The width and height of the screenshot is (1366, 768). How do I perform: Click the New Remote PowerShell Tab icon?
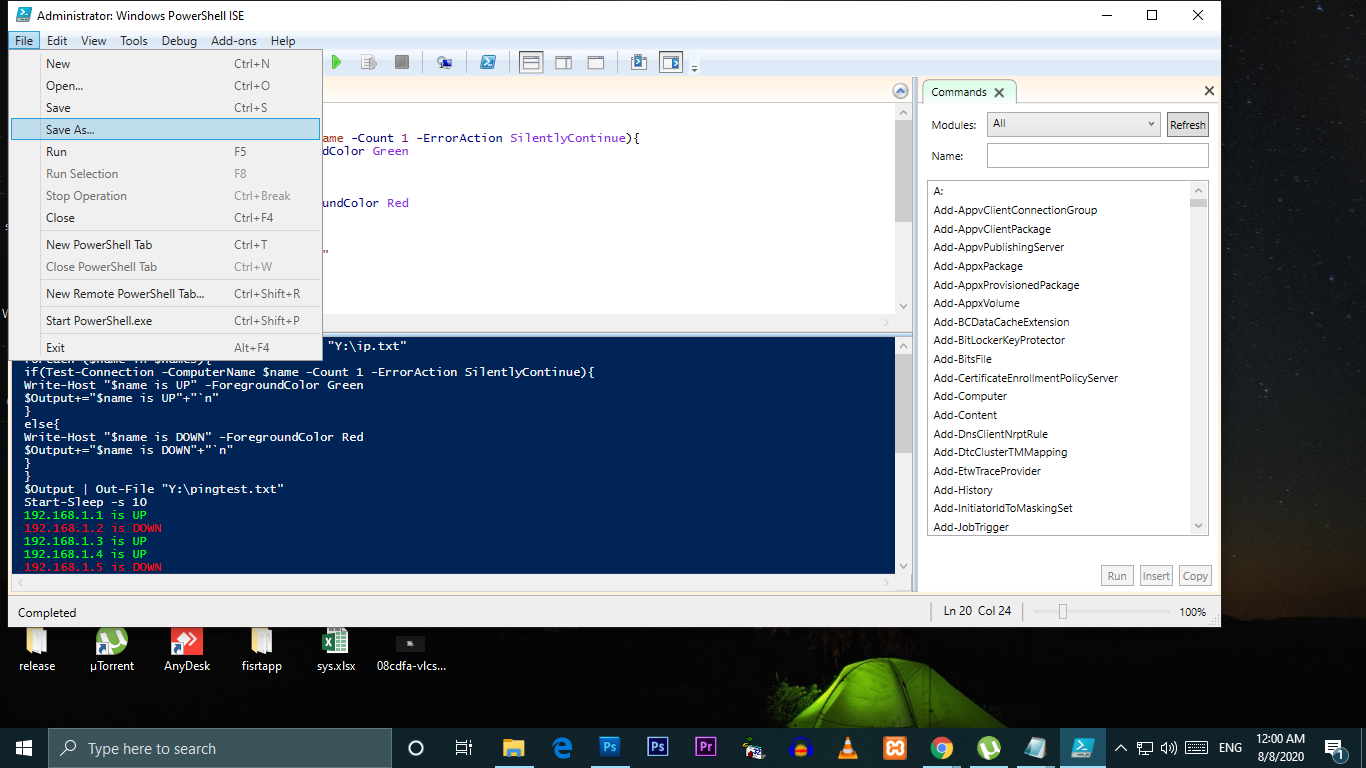(x=445, y=62)
